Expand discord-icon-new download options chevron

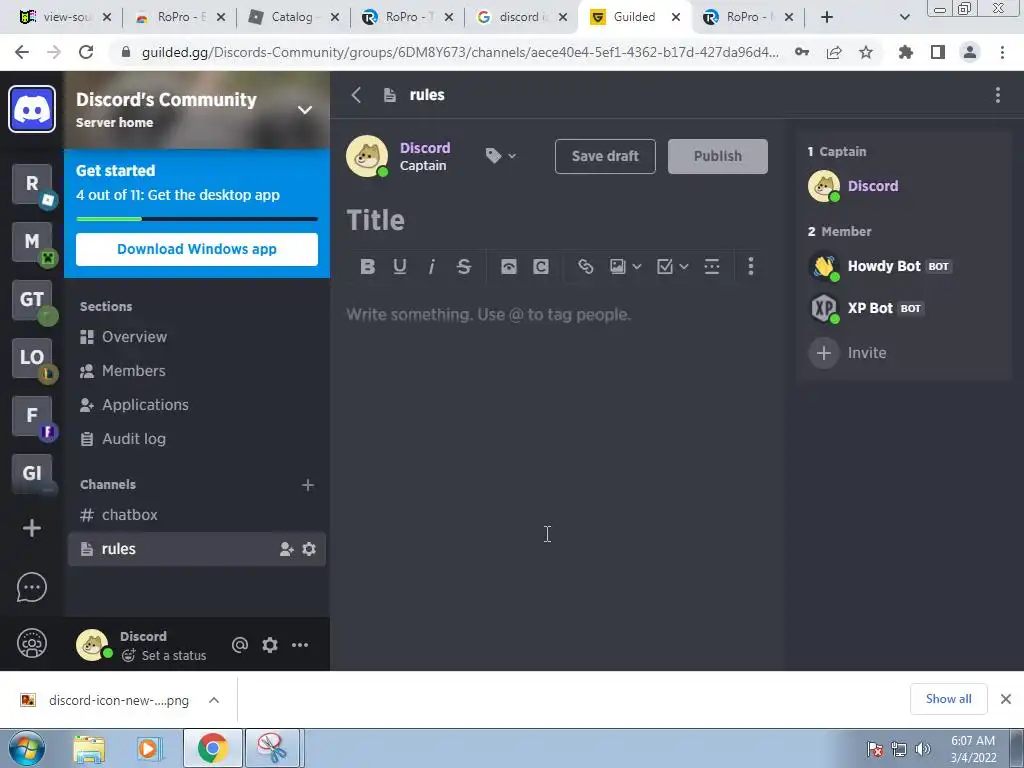(x=214, y=700)
